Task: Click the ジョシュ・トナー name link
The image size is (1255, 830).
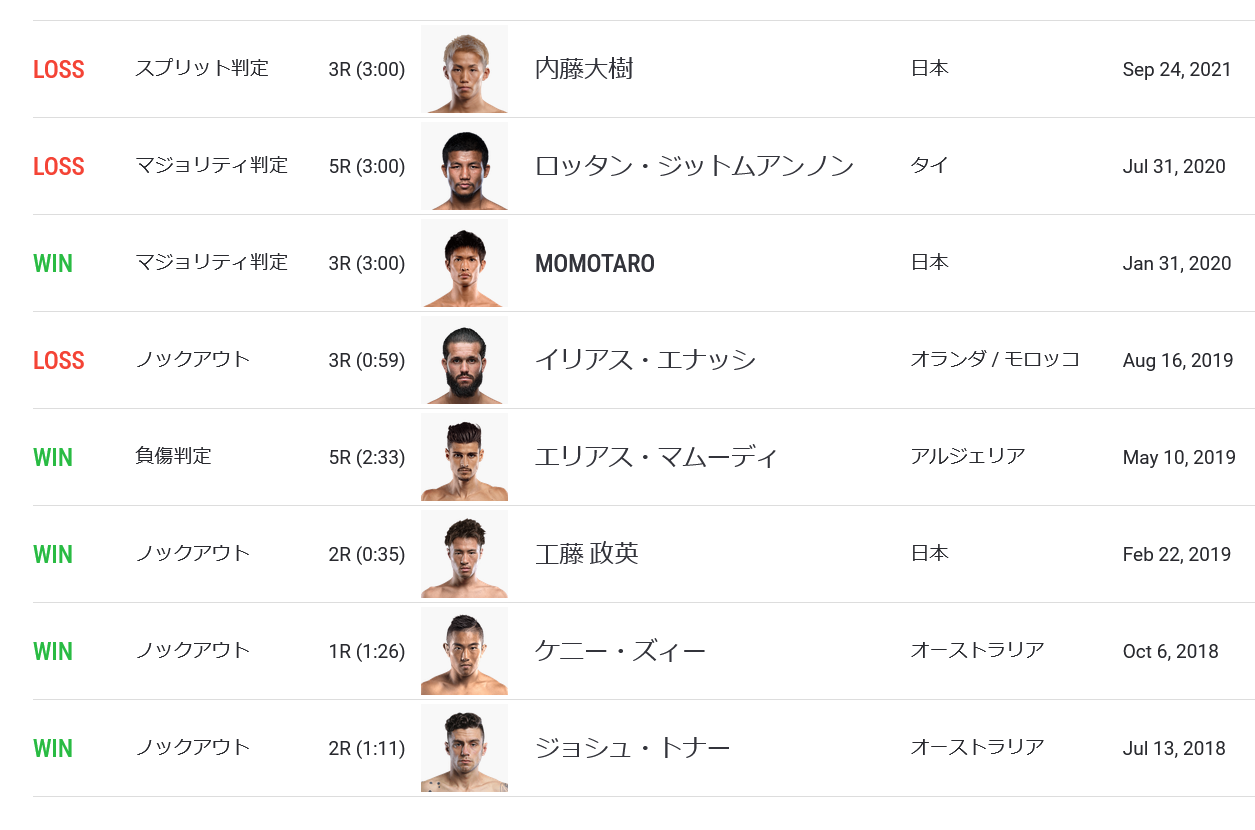Action: click(632, 748)
